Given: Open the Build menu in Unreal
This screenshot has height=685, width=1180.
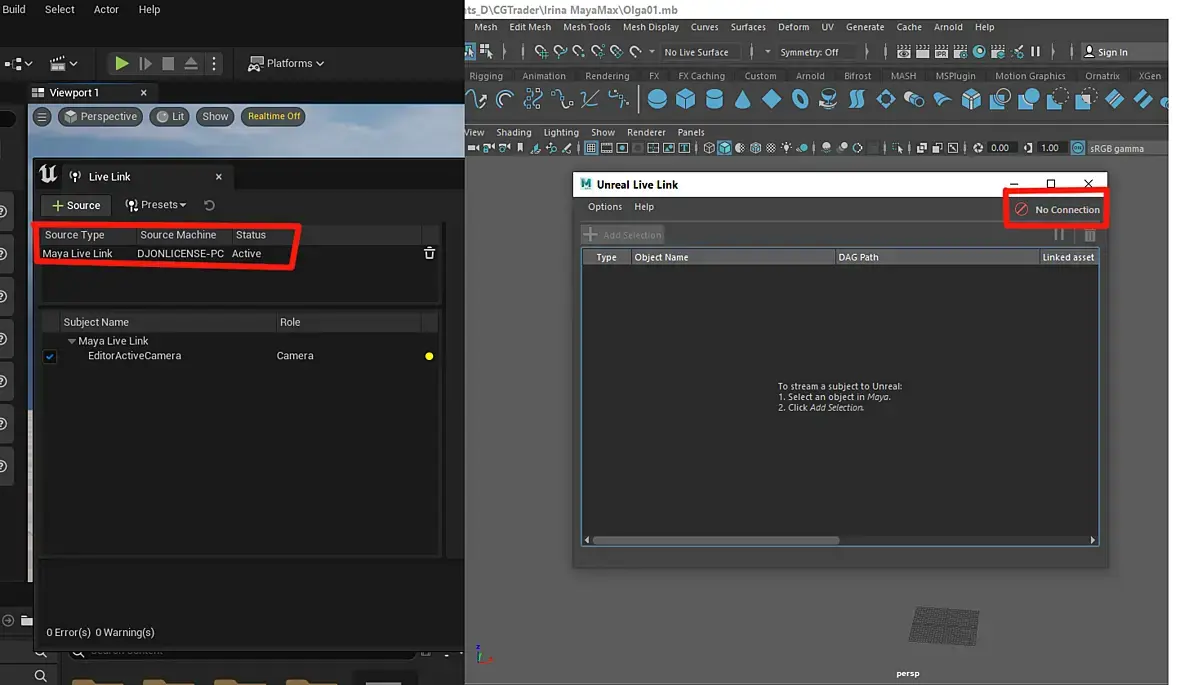Looking at the screenshot, I should click(14, 10).
